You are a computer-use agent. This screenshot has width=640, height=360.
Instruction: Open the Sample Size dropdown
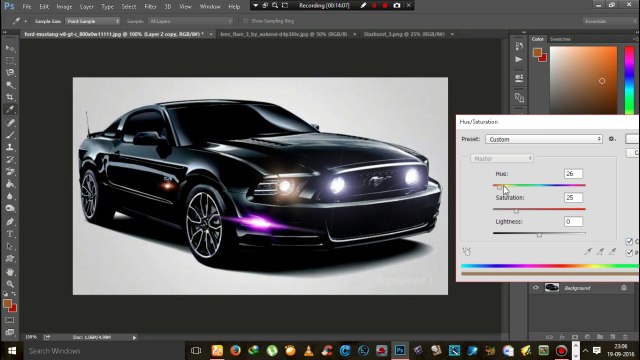(93, 21)
